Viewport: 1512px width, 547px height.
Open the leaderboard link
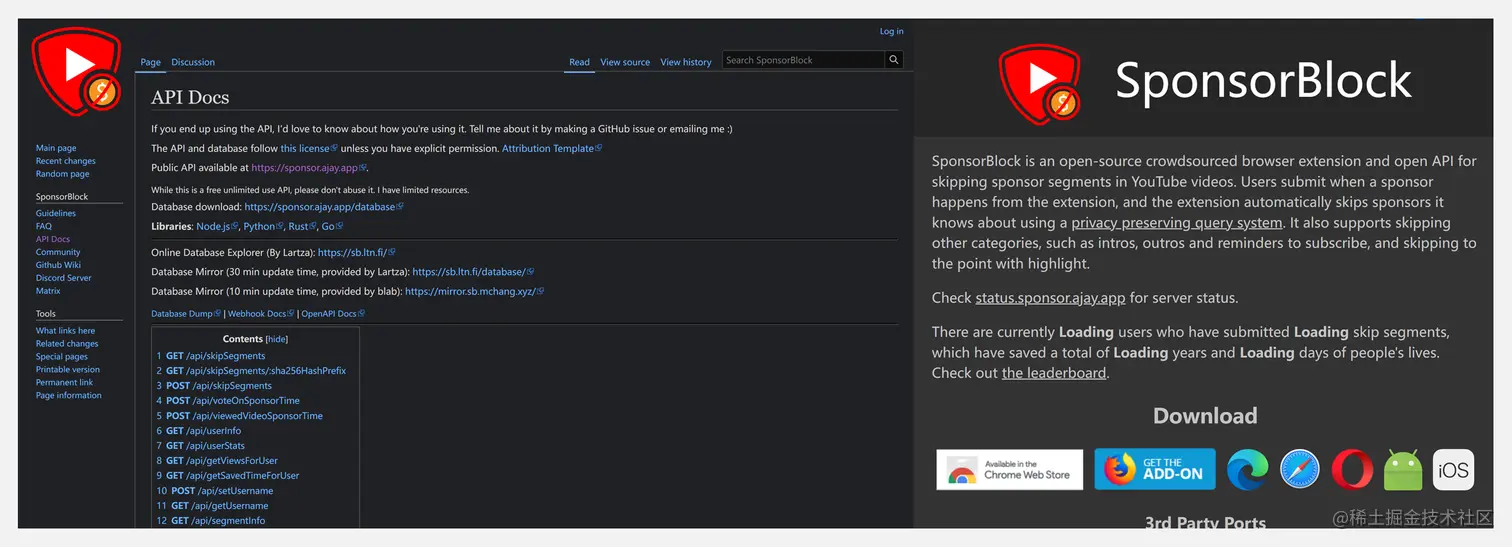[x=1054, y=373]
